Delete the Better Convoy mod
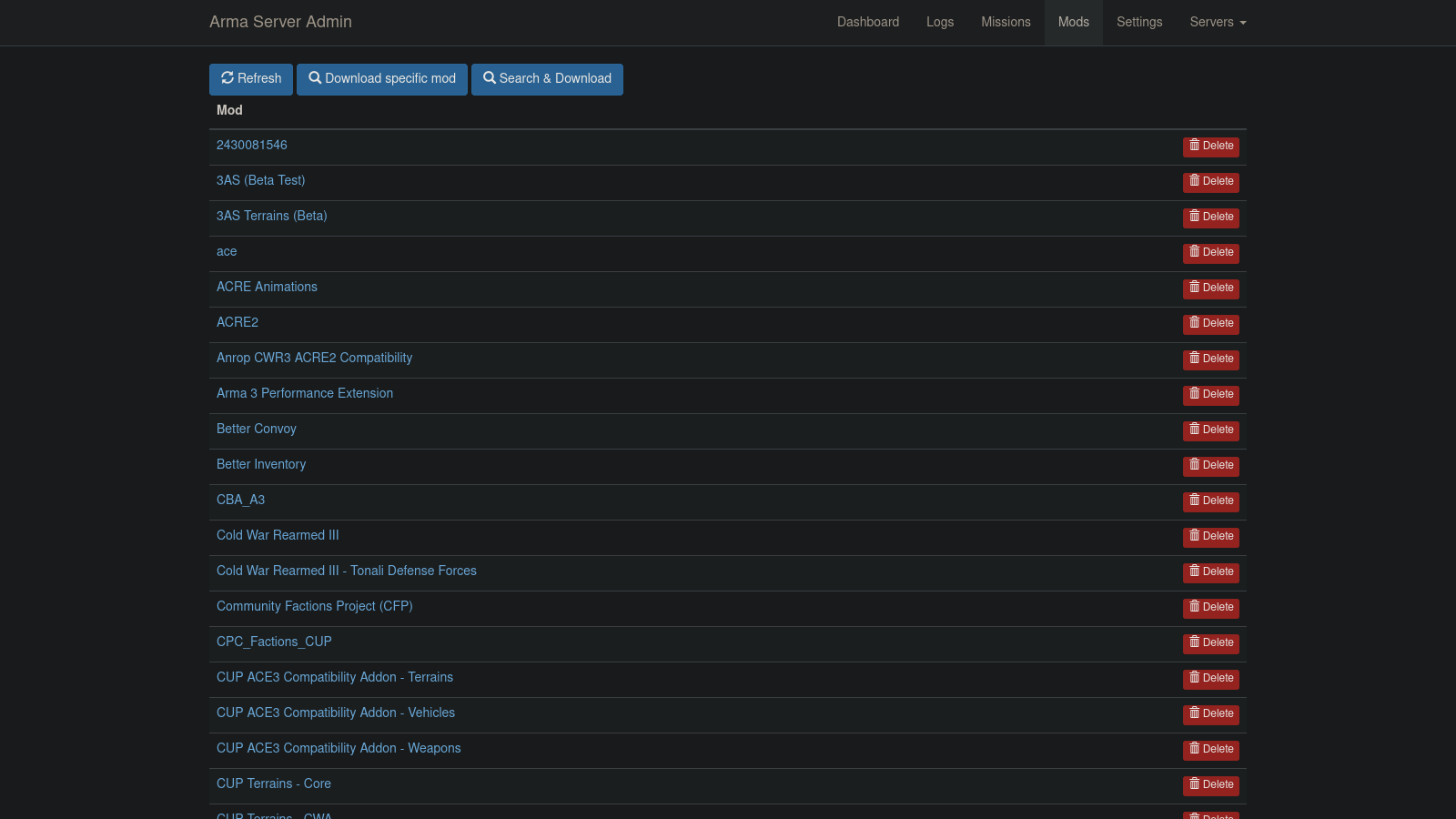1456x819 pixels. pyautogui.click(x=1211, y=430)
